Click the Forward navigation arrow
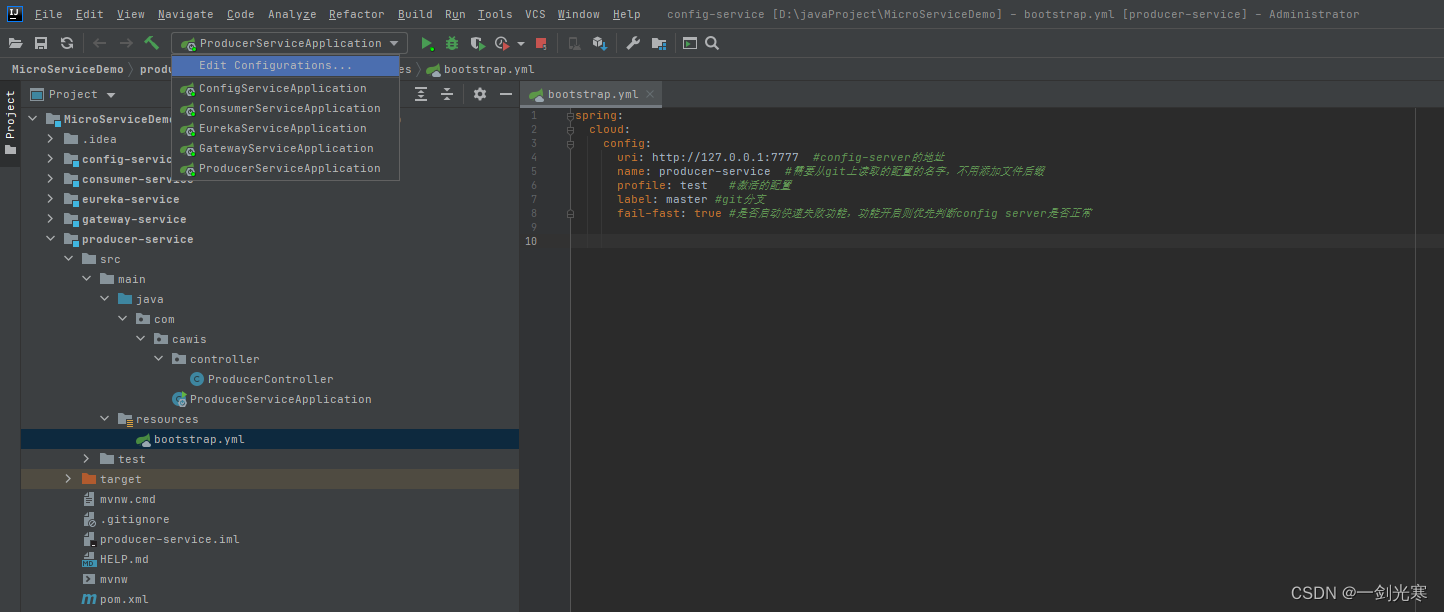Viewport: 1444px width, 612px height. 126,43
